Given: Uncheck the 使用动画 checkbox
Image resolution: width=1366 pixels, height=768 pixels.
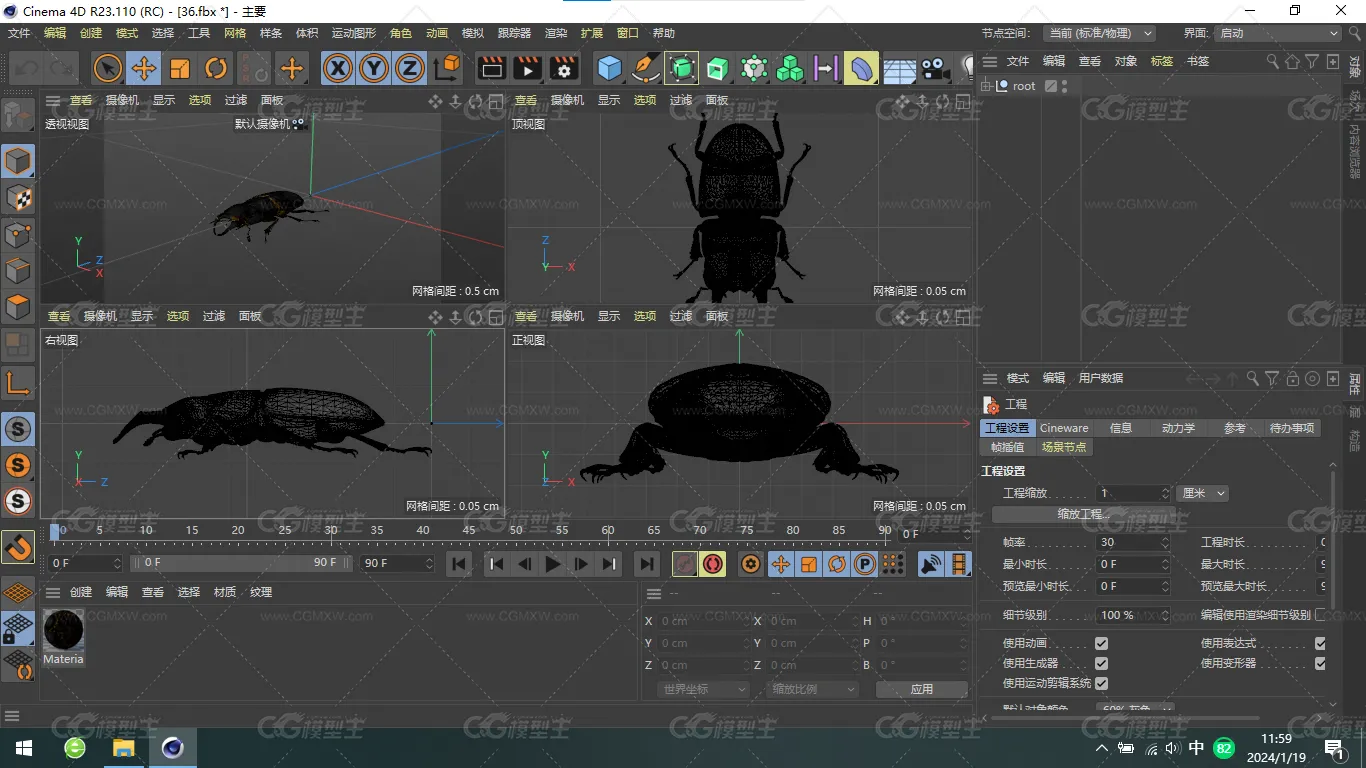Looking at the screenshot, I should 1101,643.
